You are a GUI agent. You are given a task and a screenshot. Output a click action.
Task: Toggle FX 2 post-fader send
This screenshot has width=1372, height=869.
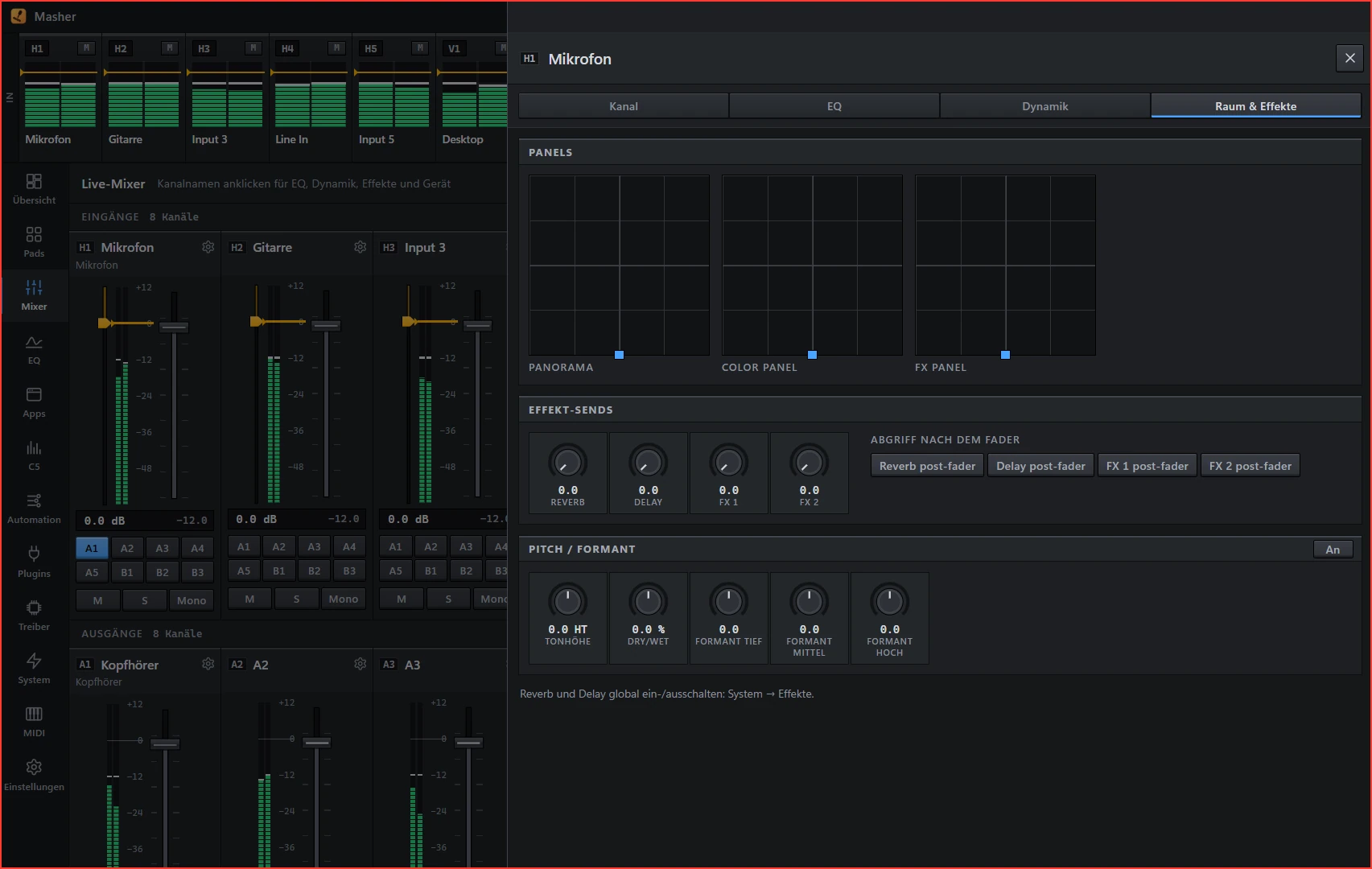(1250, 466)
